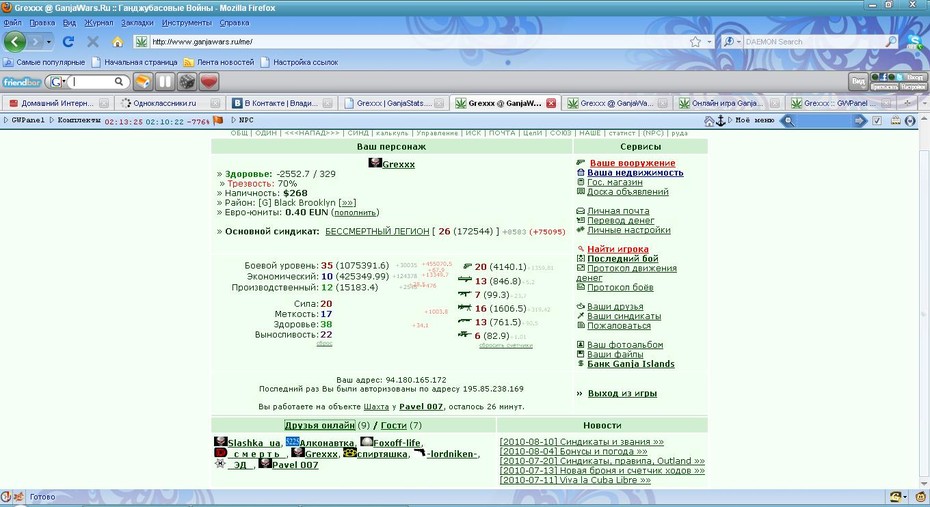
Task: Open the Инструменты menu
Action: click(186, 23)
